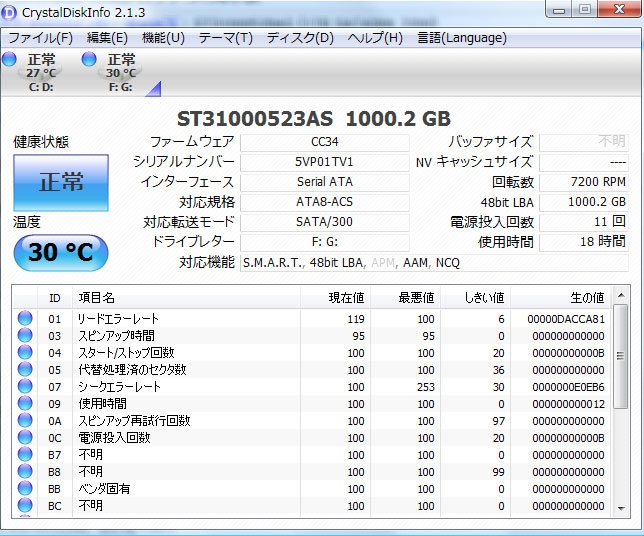
Task: Select the F: G: disk at 30 °C
Action: click(x=121, y=72)
